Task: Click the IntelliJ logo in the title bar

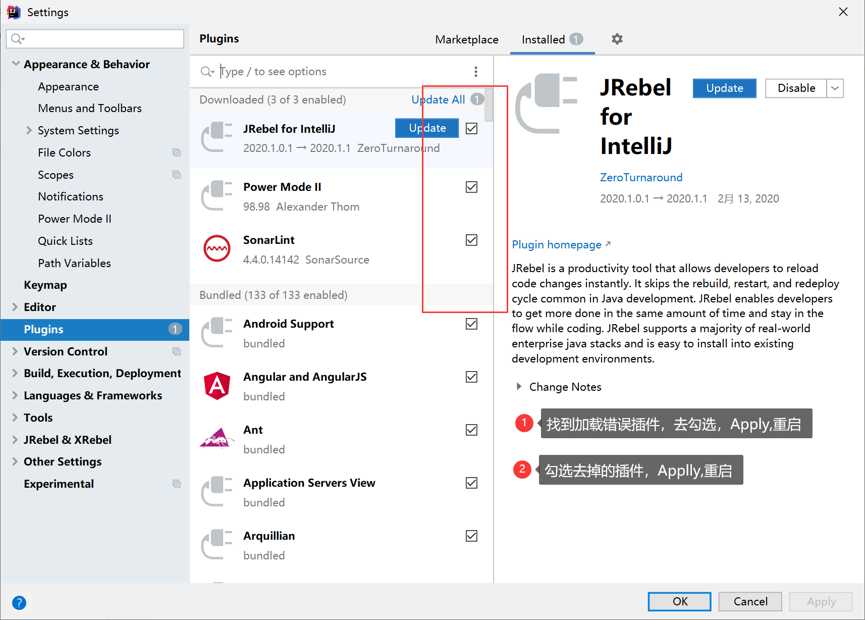Action: pos(13,12)
